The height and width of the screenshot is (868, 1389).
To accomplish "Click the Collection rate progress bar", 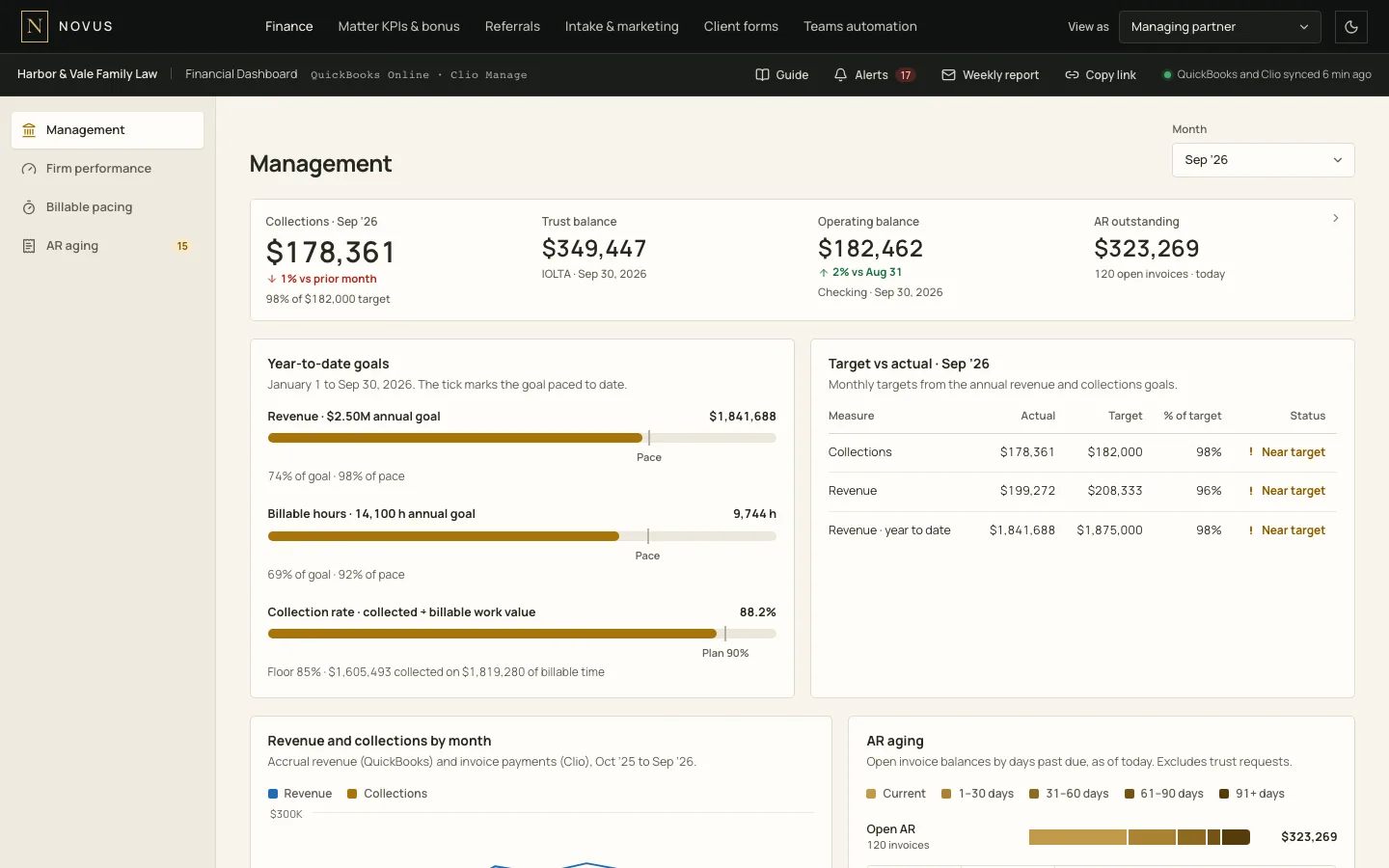I will coord(522,634).
